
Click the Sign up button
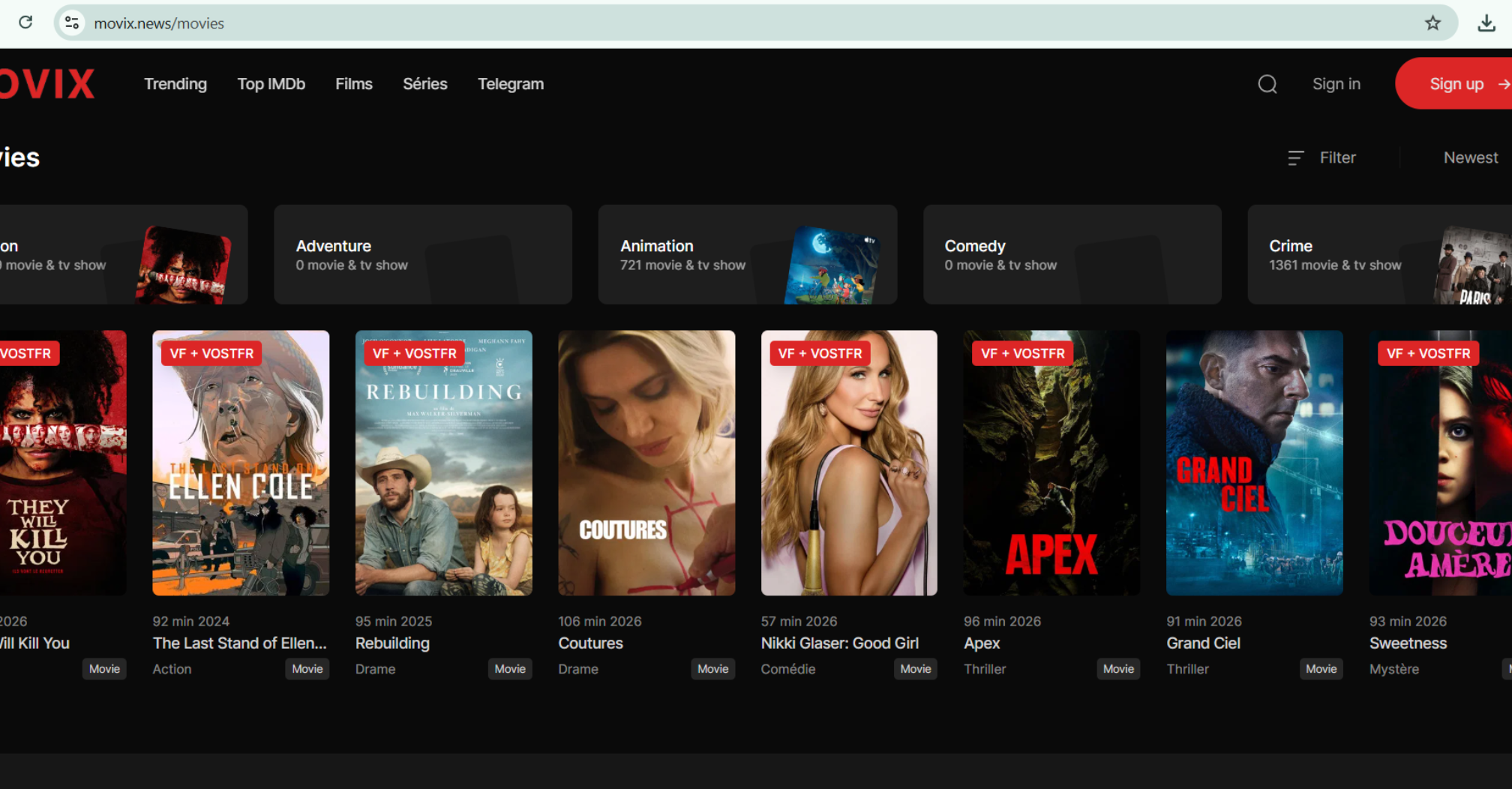1456,84
